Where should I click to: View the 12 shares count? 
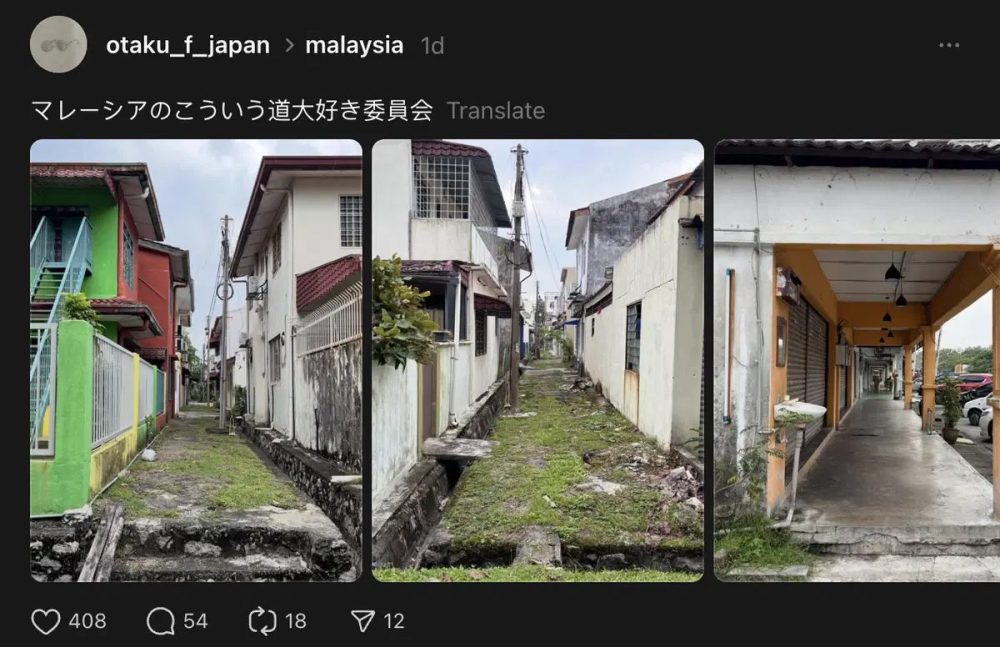[x=394, y=621]
